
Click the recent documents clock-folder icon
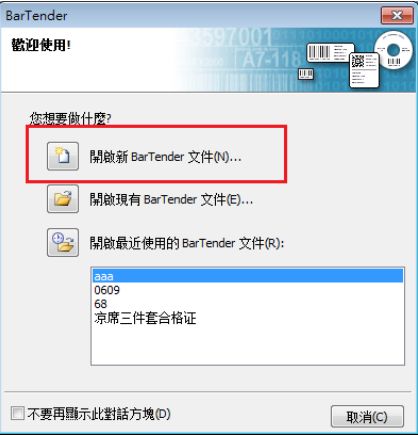63,242
